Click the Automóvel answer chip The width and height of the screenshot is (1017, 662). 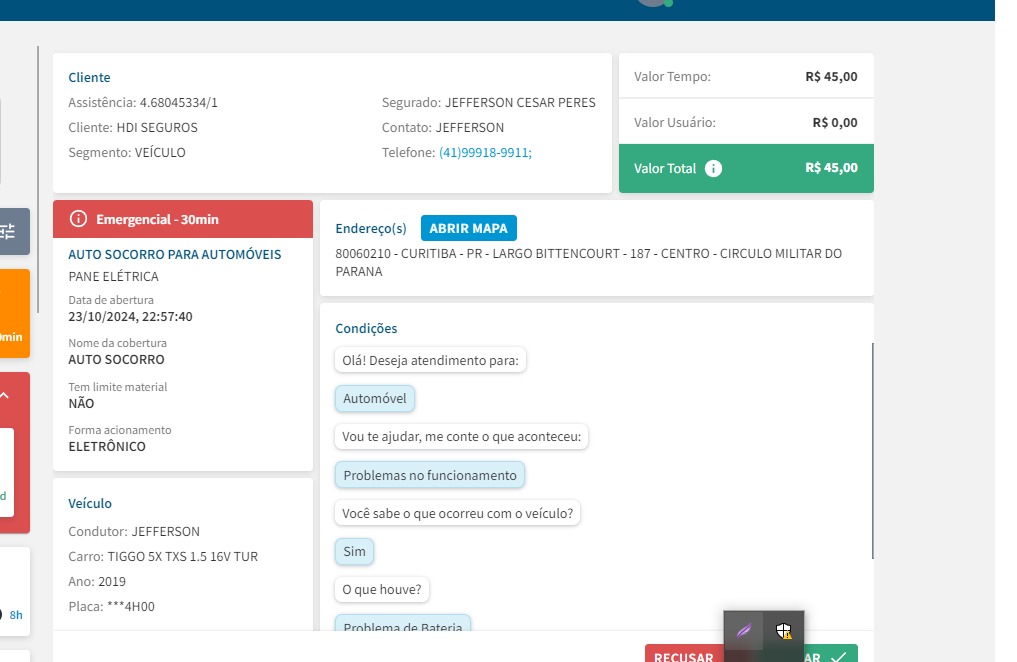click(x=375, y=398)
